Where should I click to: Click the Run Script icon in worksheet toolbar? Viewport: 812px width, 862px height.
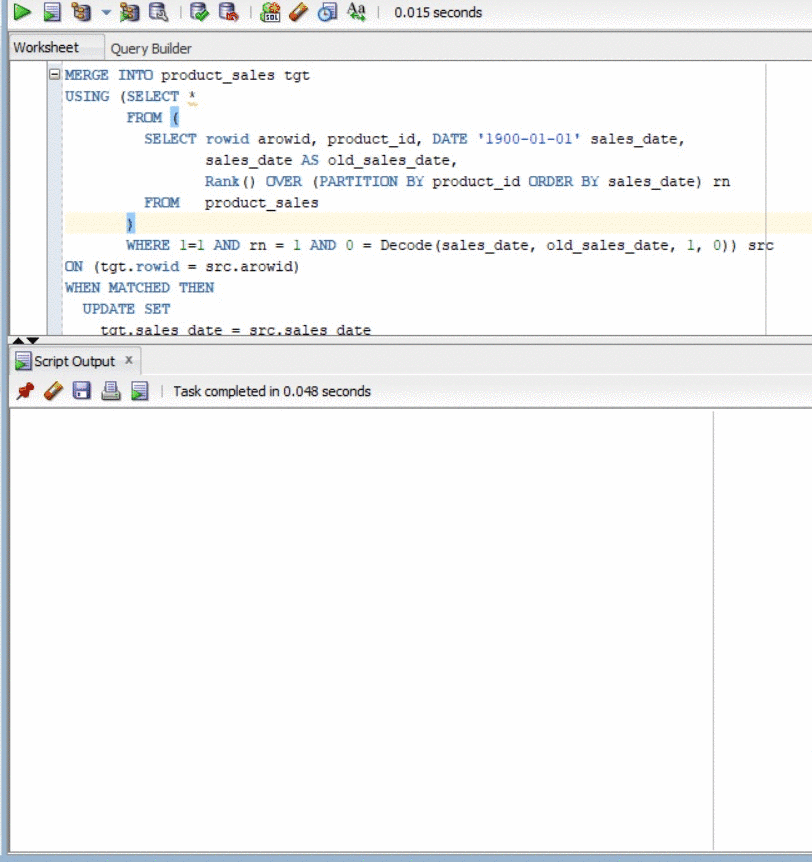pos(52,12)
